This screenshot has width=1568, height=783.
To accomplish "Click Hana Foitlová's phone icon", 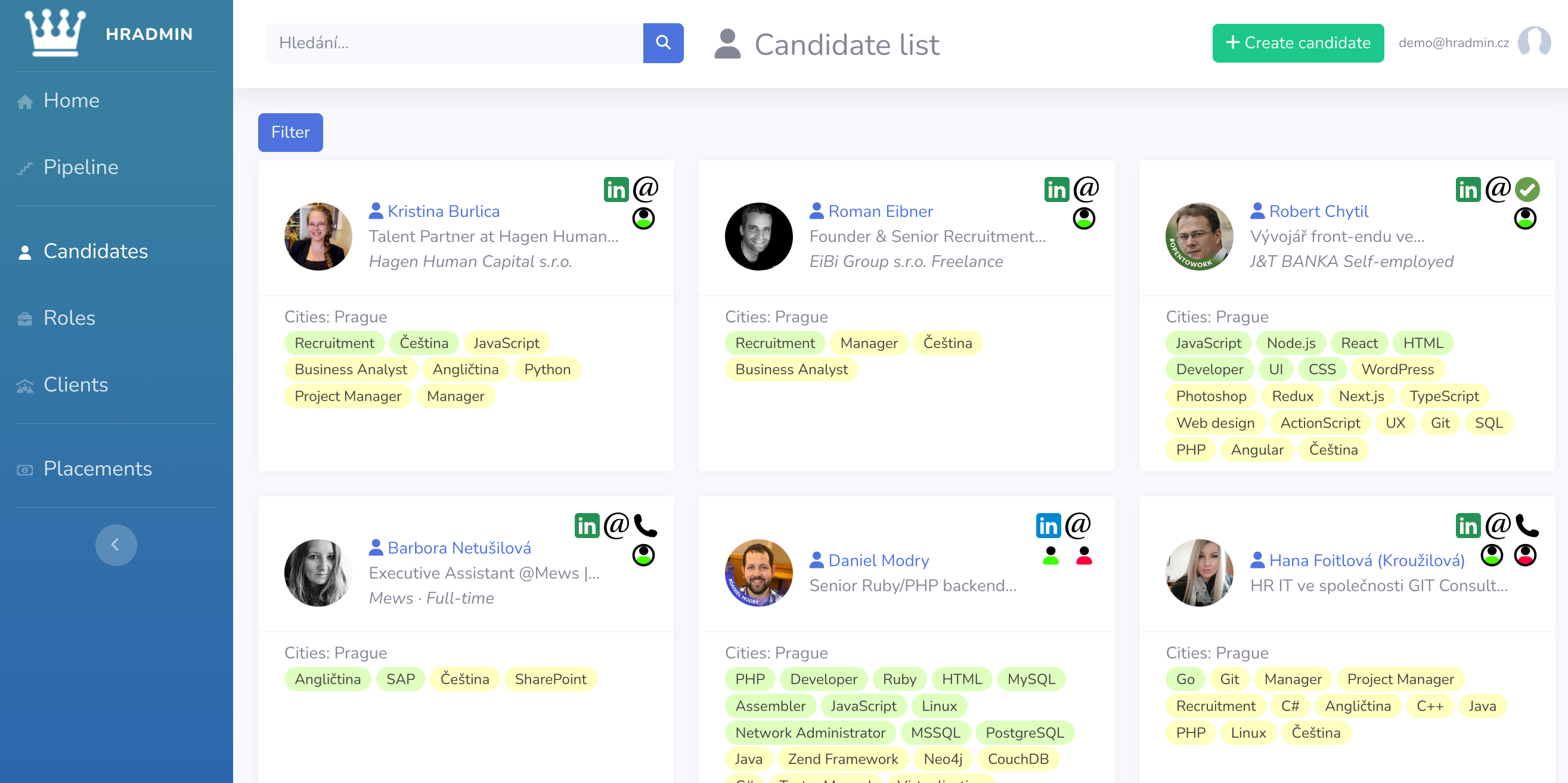I will click(x=1527, y=526).
